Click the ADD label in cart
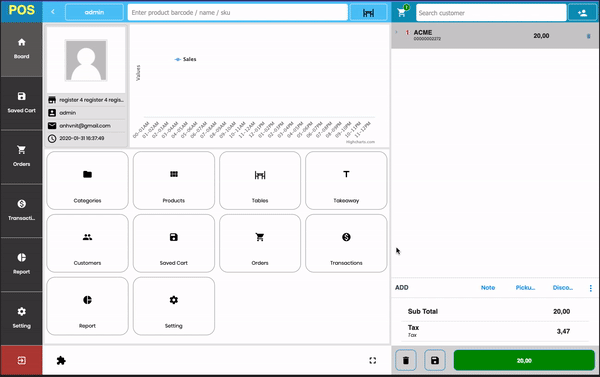 point(401,287)
